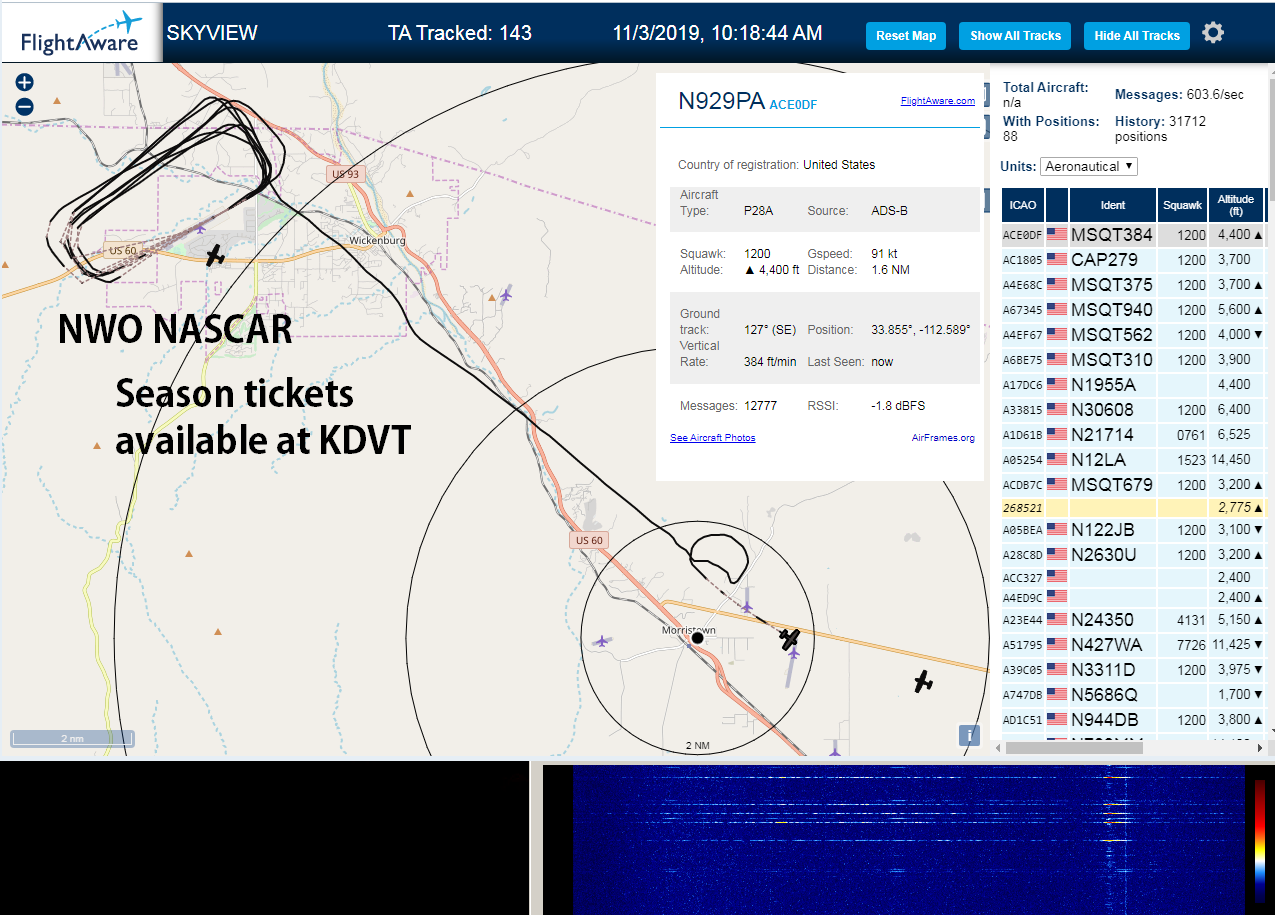Viewport: 1275px width, 915px height.
Task: Select the selected black aircraft near Morristown
Action: tap(790, 637)
